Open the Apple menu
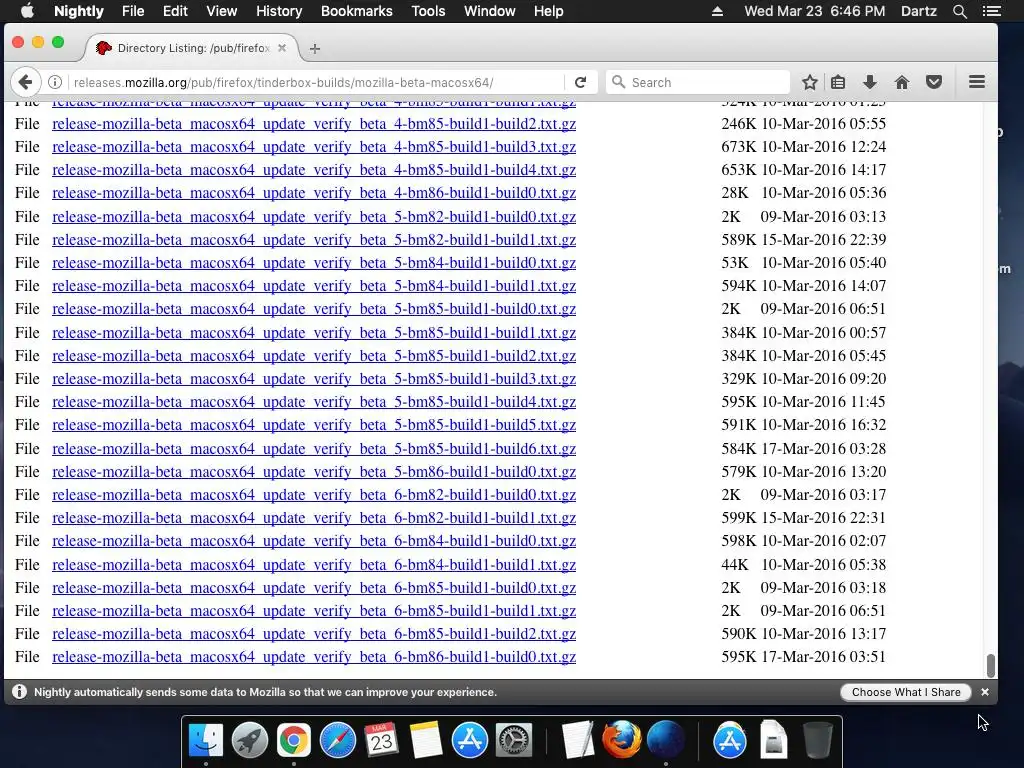Viewport: 1024px width, 768px height. (x=27, y=11)
